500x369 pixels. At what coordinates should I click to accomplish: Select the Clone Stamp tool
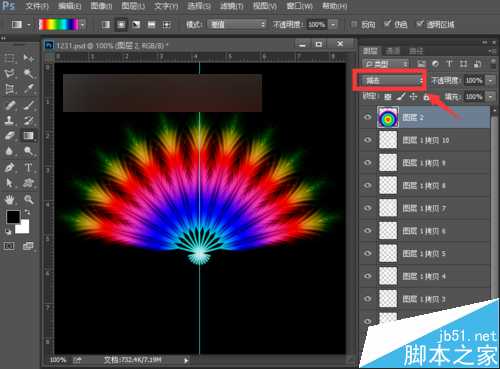[x=9, y=120]
